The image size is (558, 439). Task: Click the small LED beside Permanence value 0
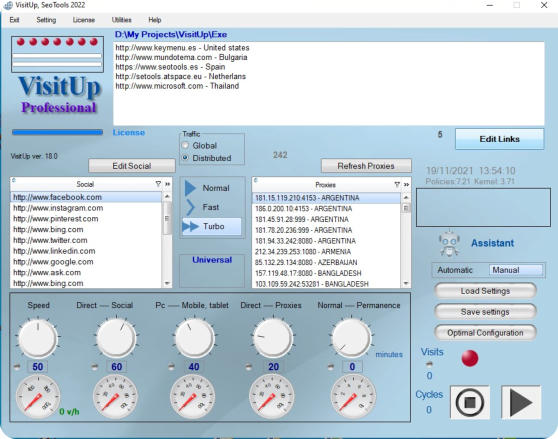coord(331,366)
